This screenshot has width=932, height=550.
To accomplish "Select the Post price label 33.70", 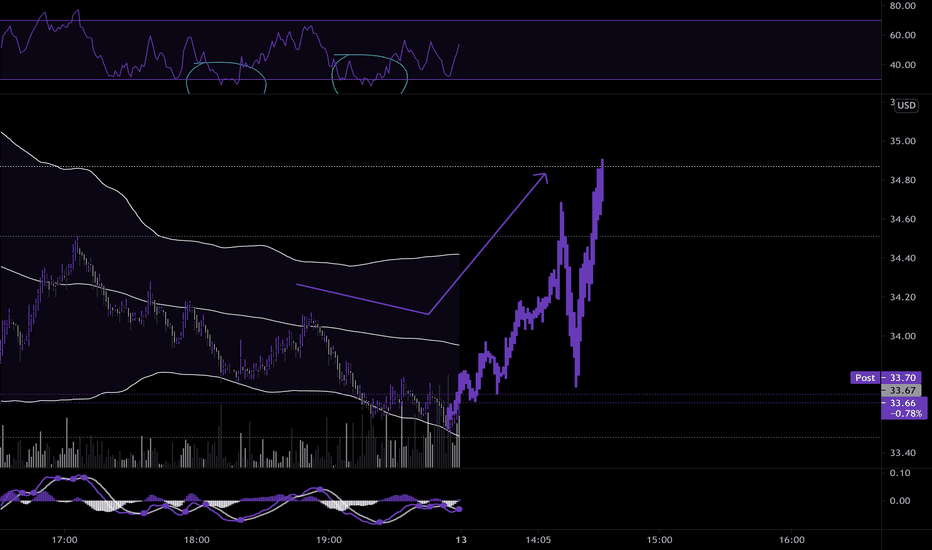I will tap(886, 378).
